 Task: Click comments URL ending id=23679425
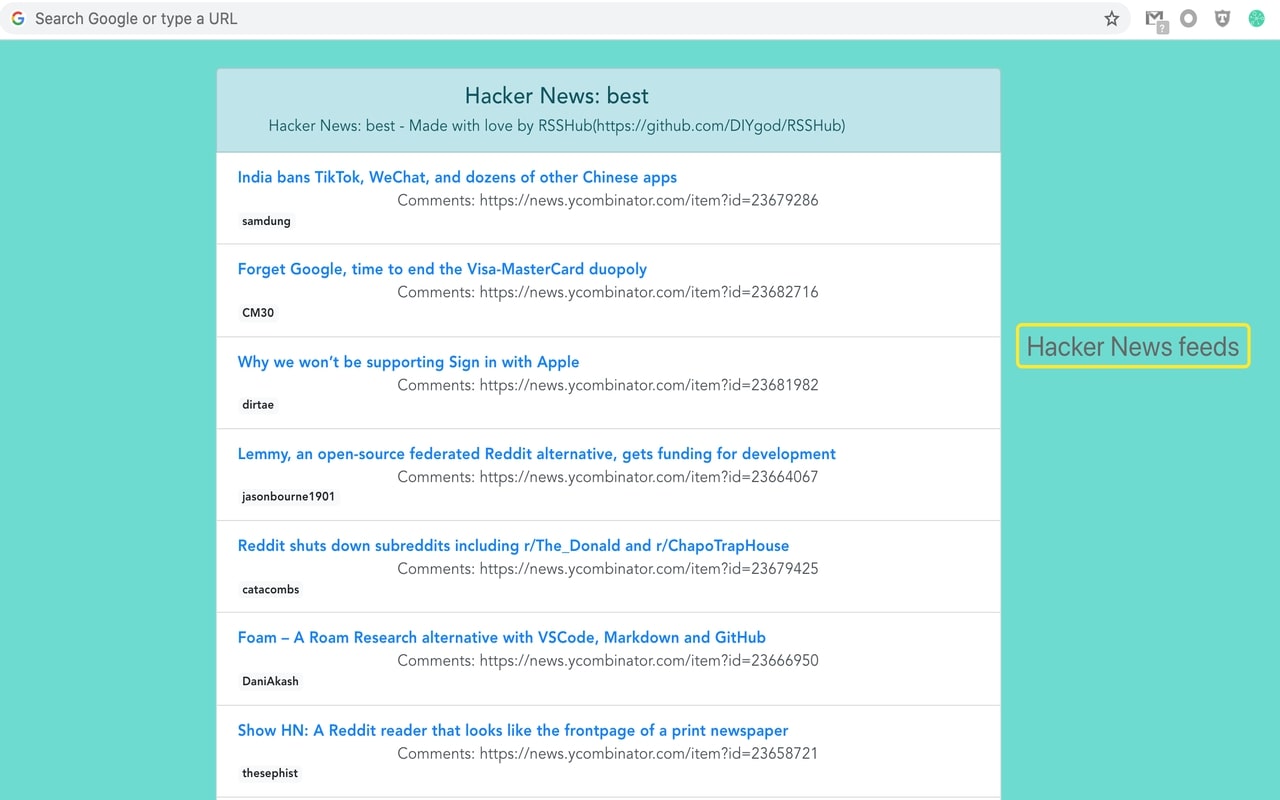click(649, 569)
